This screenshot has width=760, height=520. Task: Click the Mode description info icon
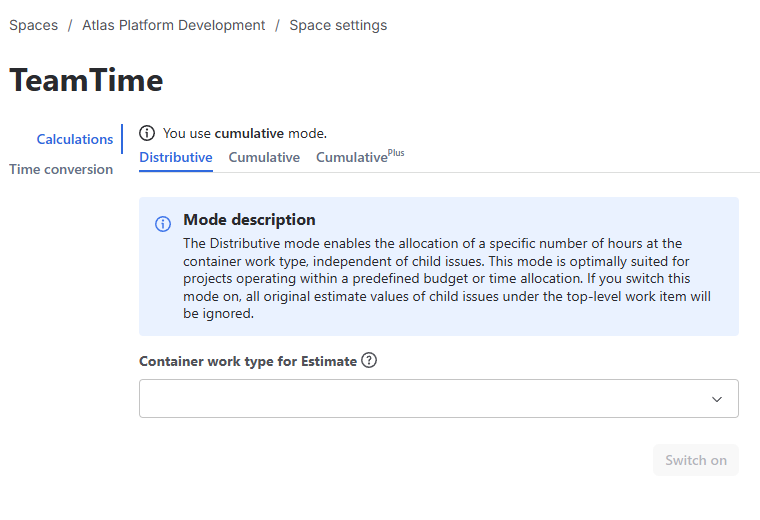(x=163, y=224)
